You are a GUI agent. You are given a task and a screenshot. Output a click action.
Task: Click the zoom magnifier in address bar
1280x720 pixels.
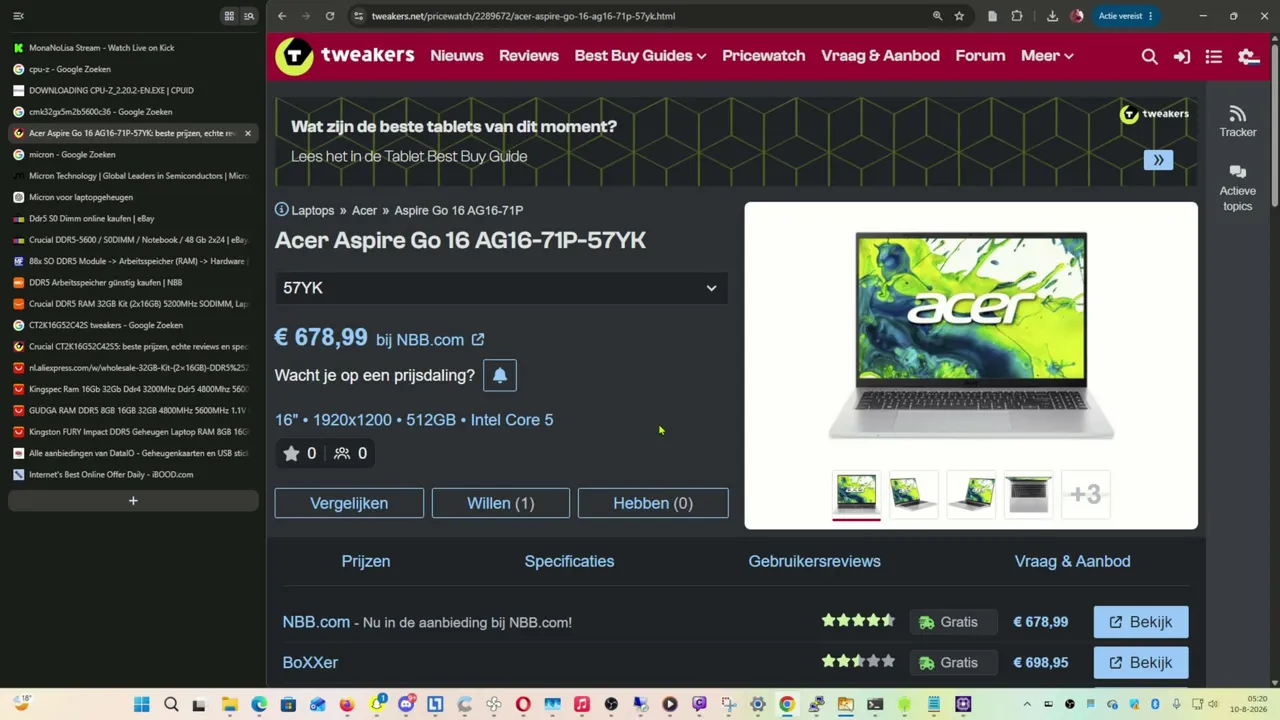(937, 16)
